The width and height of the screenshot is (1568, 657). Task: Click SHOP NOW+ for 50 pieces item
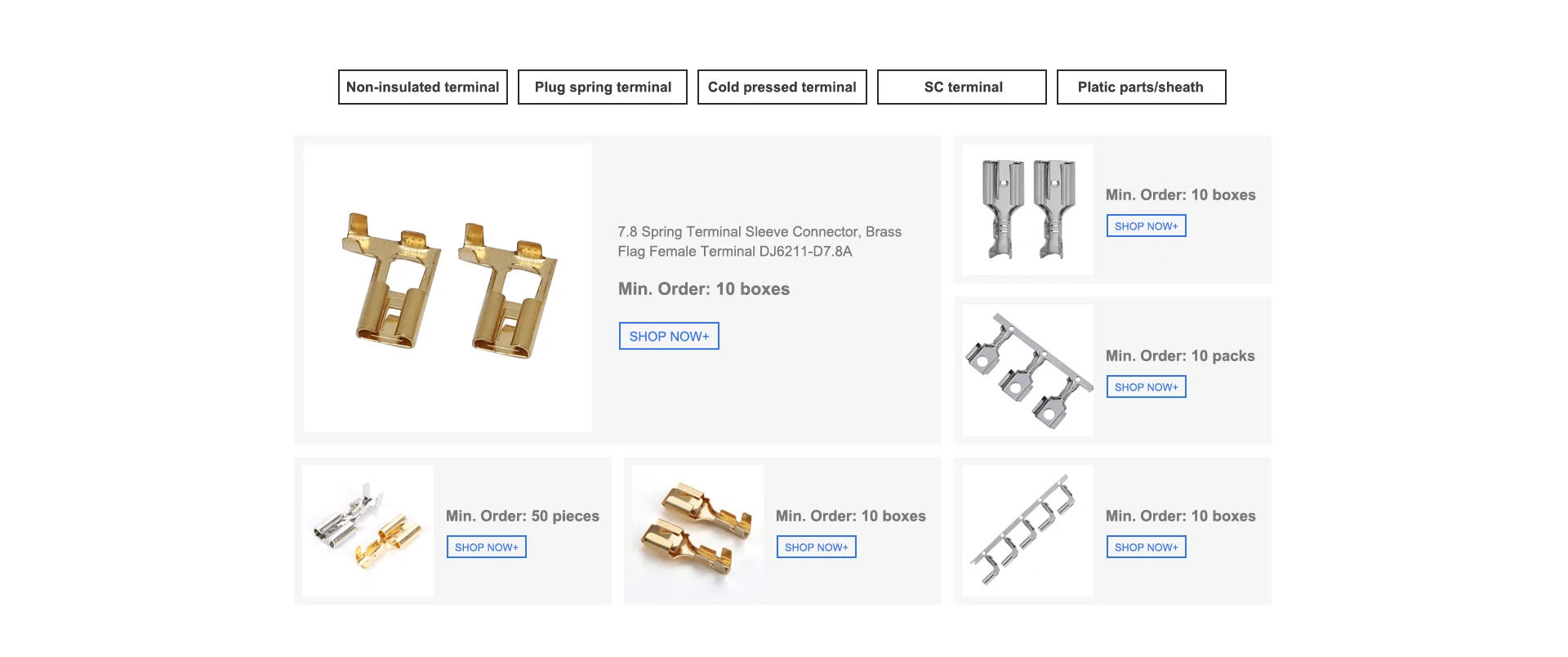[x=487, y=547]
